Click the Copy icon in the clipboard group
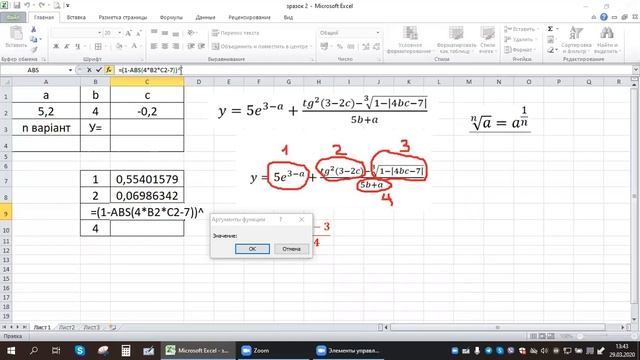Viewport: 640px width, 360px height. point(34,39)
